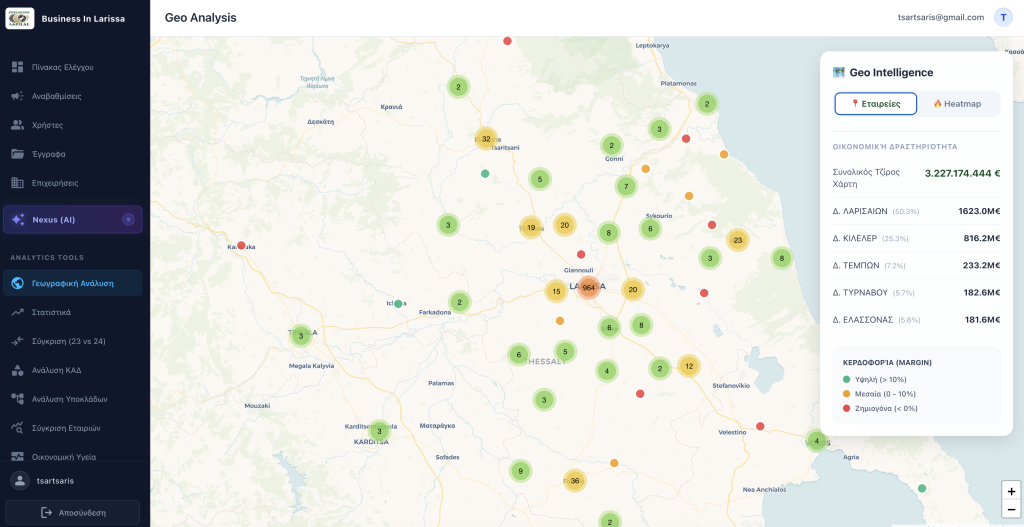Click the Έγγραφα folder icon
The image size is (1024, 527).
pos(18,154)
